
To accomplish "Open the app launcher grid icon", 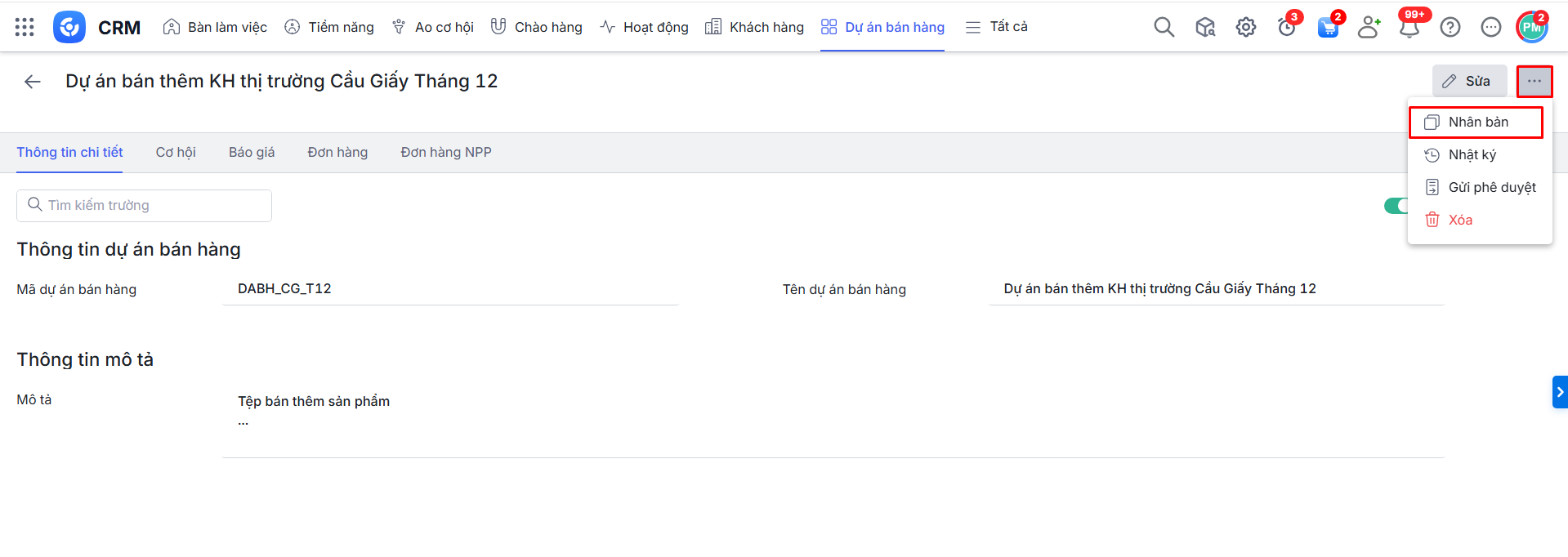I will (x=25, y=27).
